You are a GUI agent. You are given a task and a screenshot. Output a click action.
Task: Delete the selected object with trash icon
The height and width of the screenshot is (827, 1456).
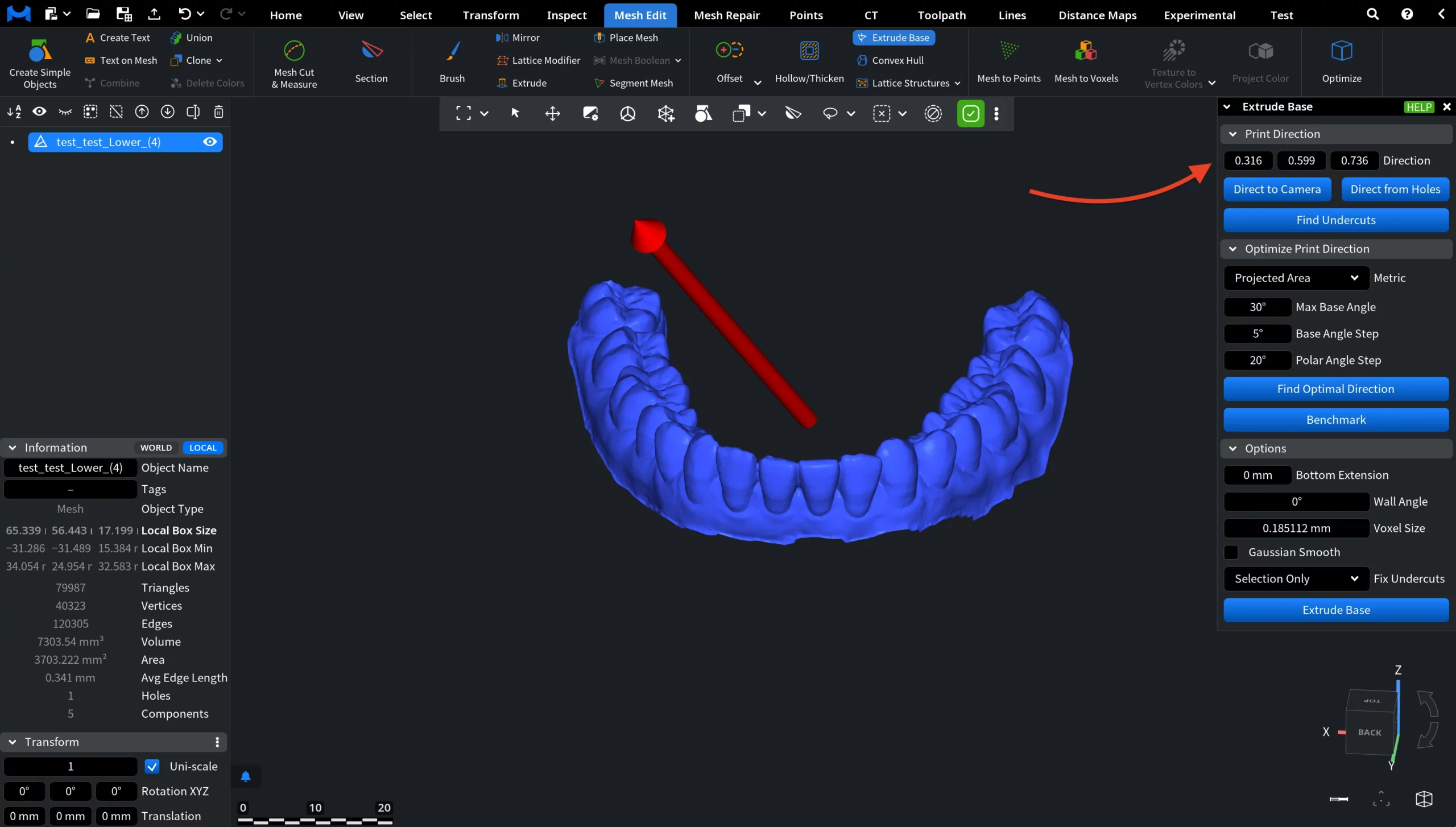(x=218, y=112)
